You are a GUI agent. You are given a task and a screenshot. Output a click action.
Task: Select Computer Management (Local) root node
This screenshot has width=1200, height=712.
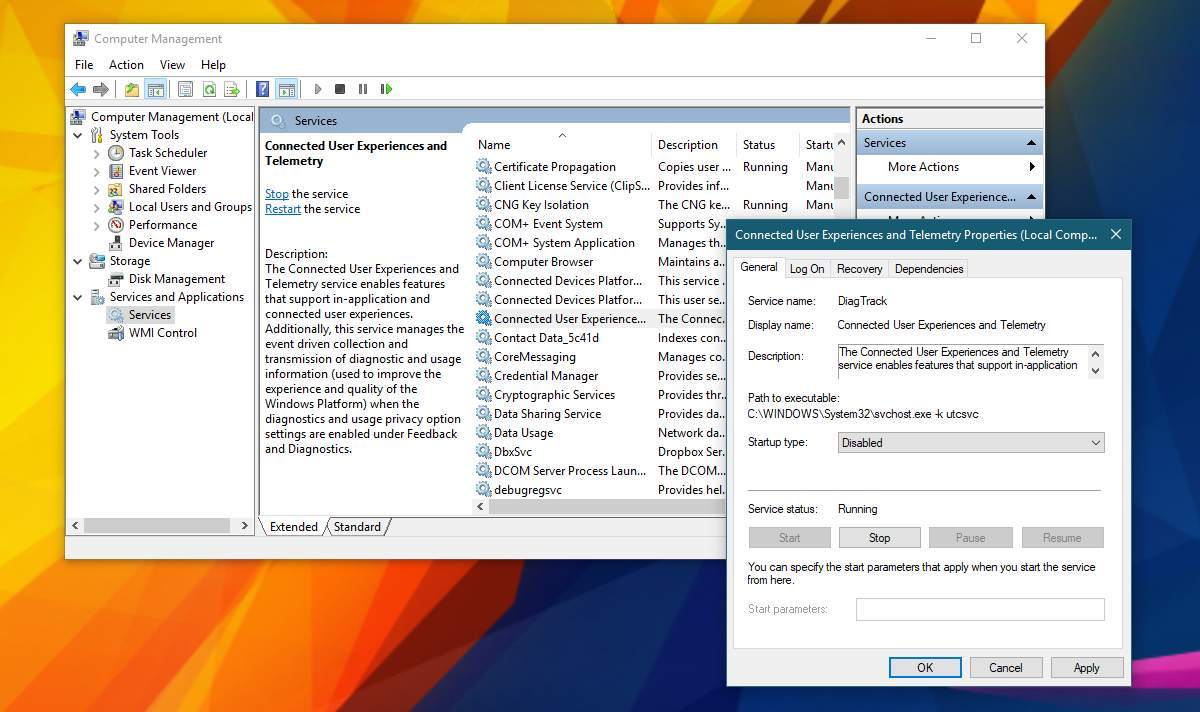tap(172, 117)
